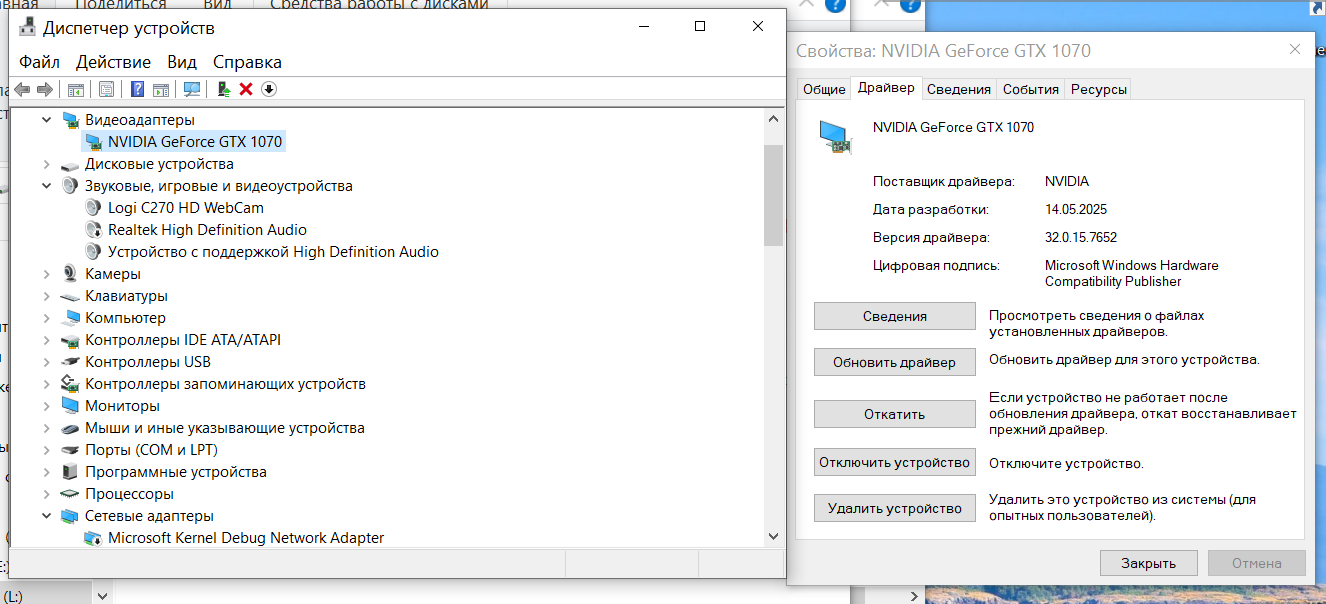Scan for hardware changes with the monitor-magnifier icon

click(x=192, y=89)
